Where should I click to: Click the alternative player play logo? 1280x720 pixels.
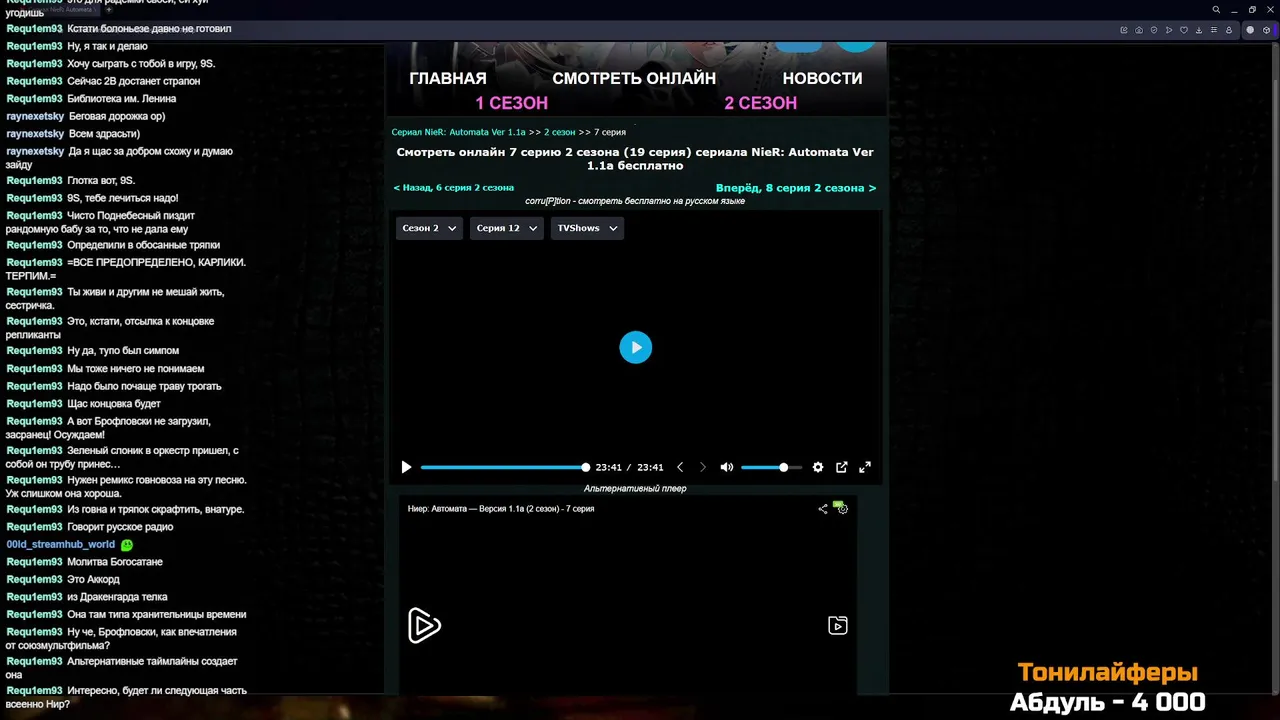pyautogui.click(x=424, y=626)
